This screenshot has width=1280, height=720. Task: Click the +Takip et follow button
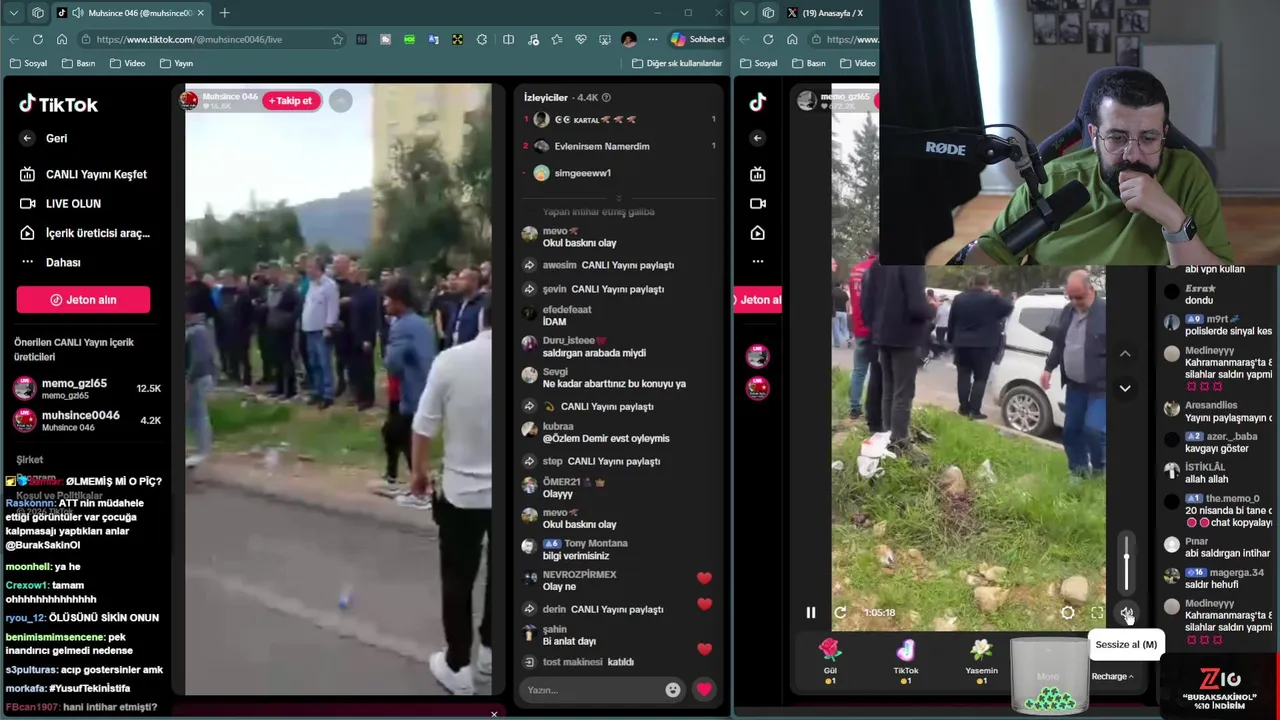[290, 101]
